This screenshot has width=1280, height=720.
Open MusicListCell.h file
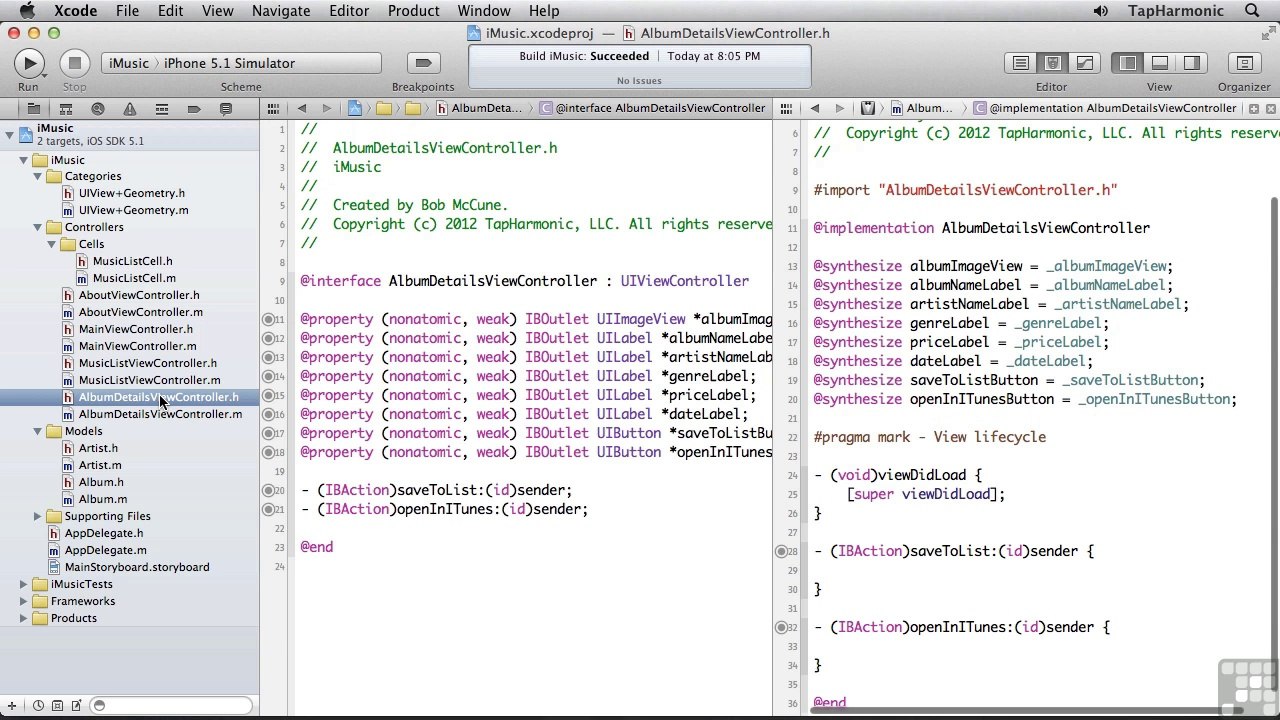(132, 261)
